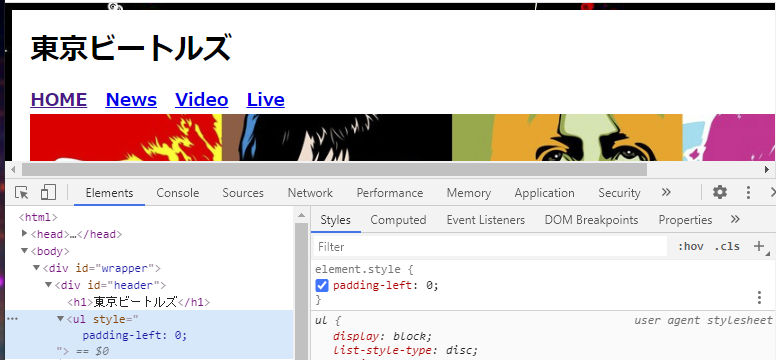This screenshot has height=360, width=776.
Task: Show more Styles sidebar tabs chevron
Action: 735,219
